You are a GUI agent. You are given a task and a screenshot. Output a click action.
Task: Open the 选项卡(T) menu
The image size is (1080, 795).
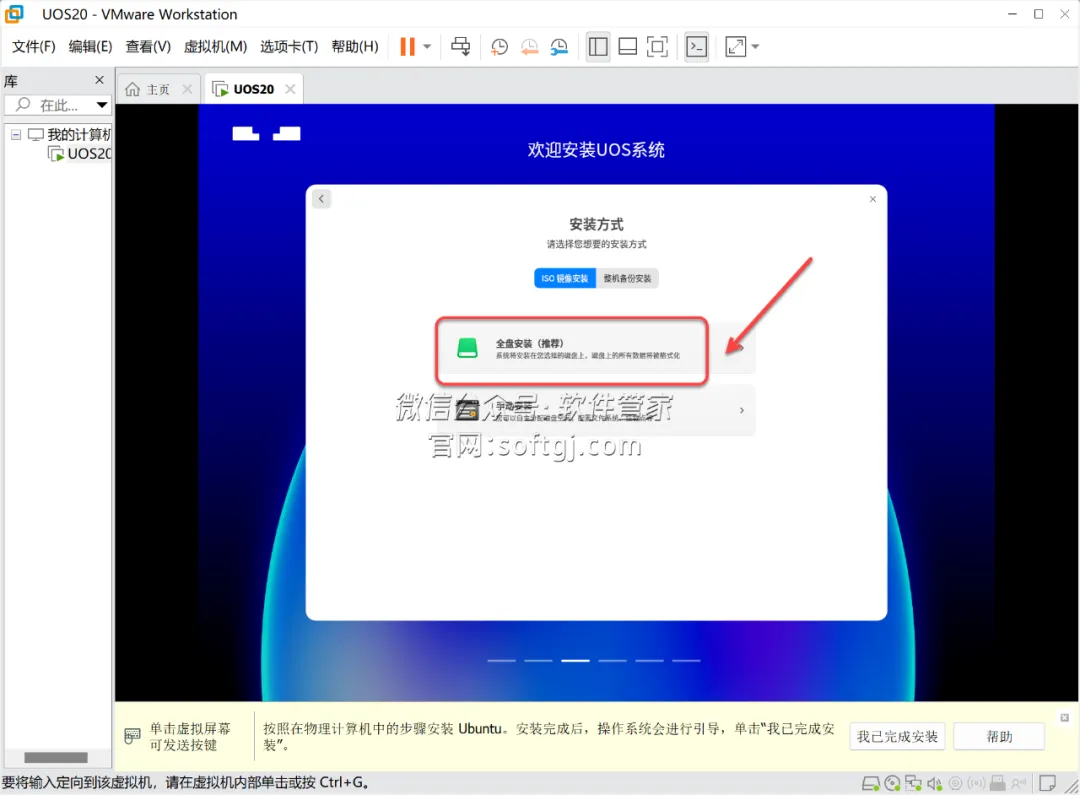pyautogui.click(x=289, y=46)
